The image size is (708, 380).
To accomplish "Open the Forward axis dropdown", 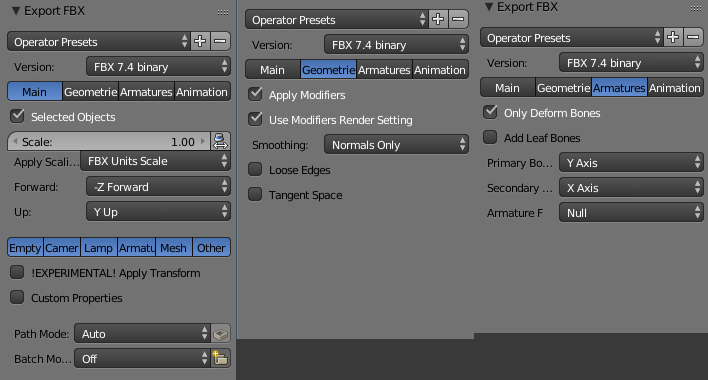I will coord(158,187).
